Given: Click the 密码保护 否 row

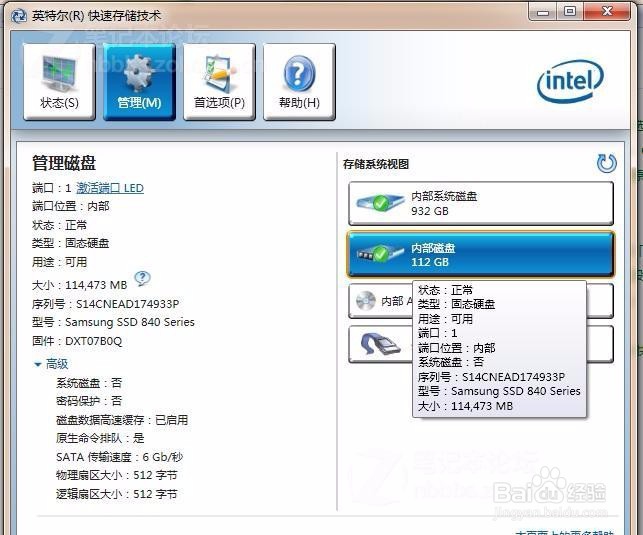Looking at the screenshot, I should (x=89, y=401).
